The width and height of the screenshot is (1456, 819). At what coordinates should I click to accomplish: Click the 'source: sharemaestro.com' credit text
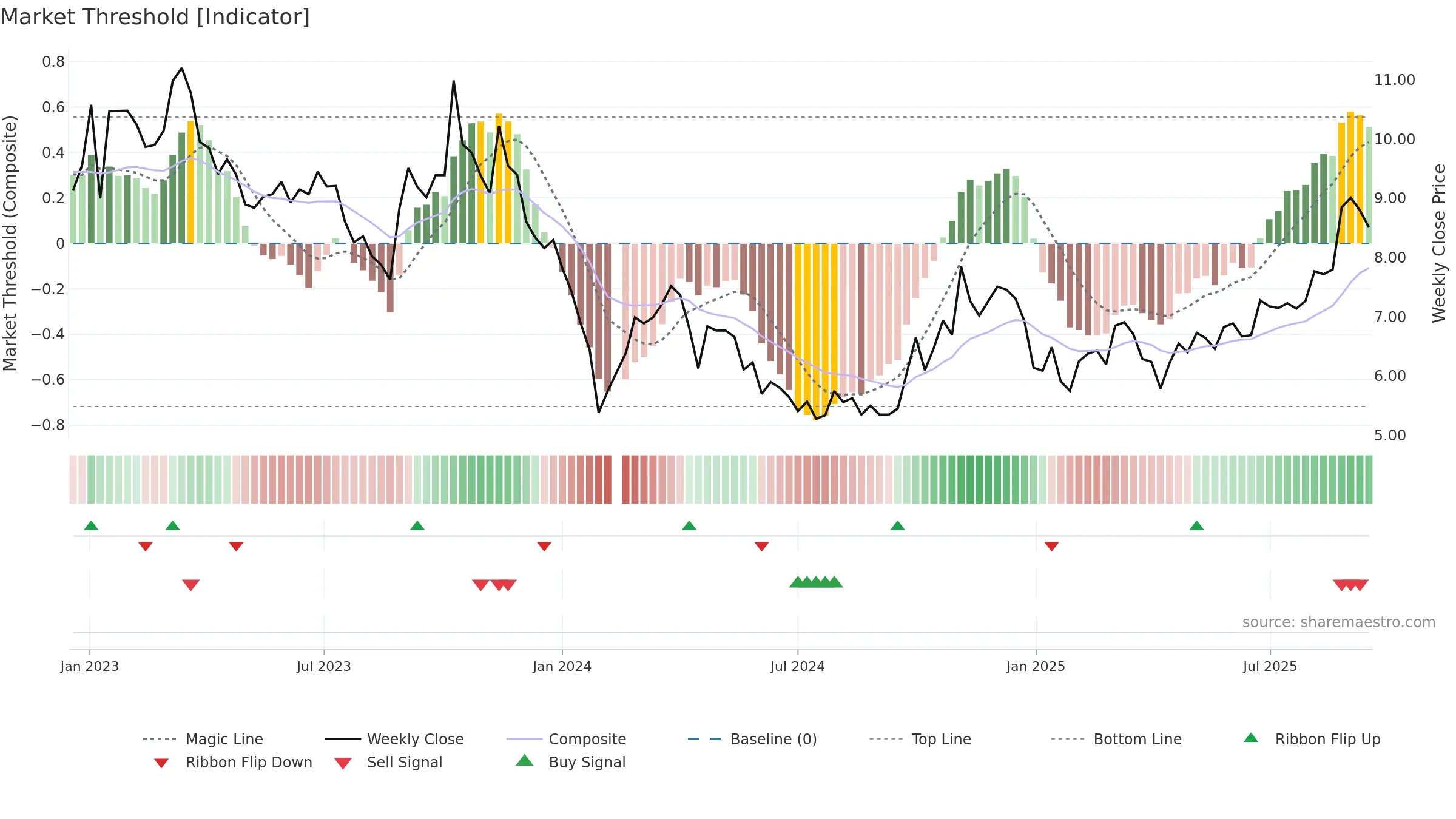[x=1339, y=622]
